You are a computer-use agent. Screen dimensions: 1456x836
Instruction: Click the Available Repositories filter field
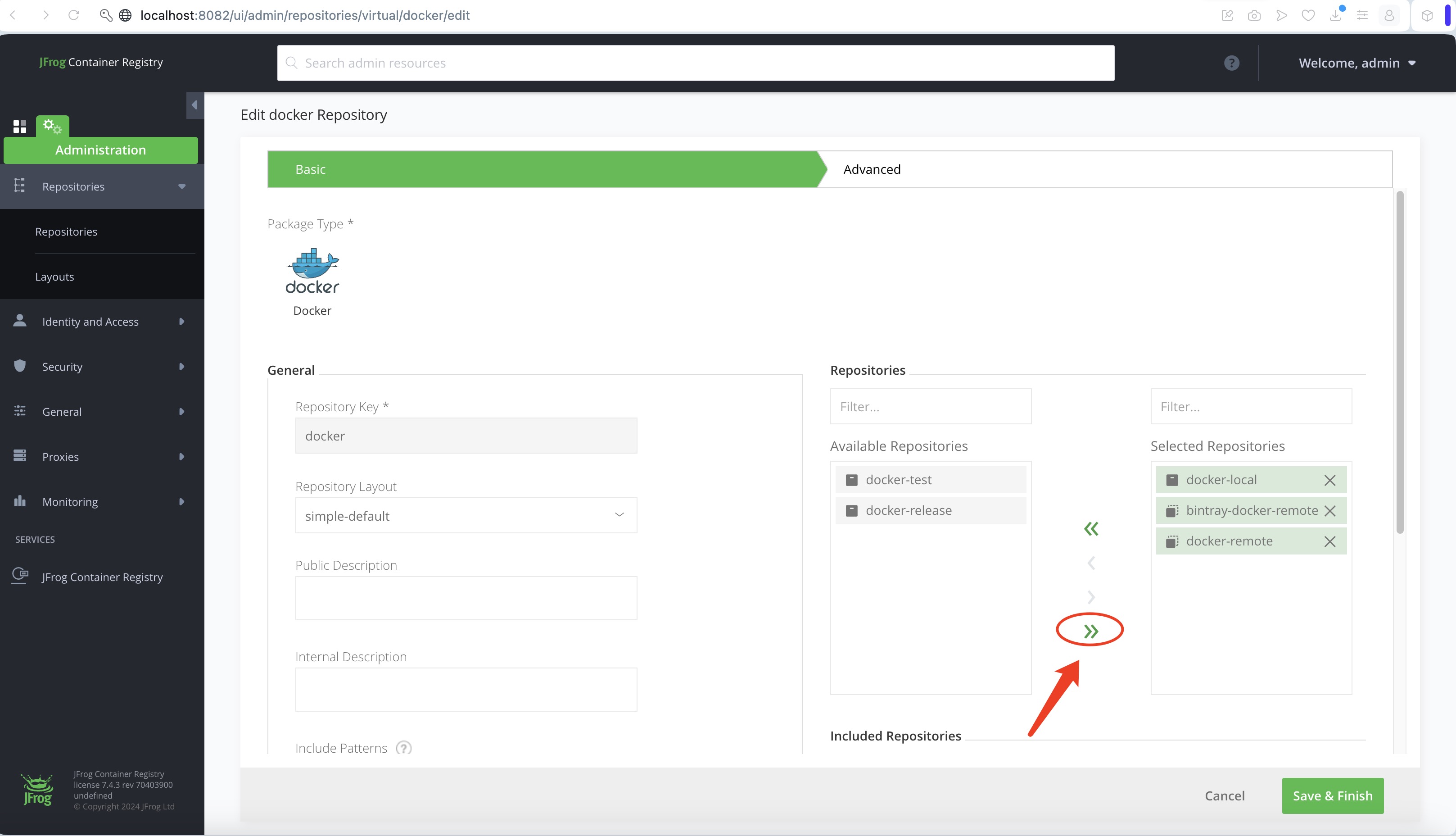[x=930, y=407]
